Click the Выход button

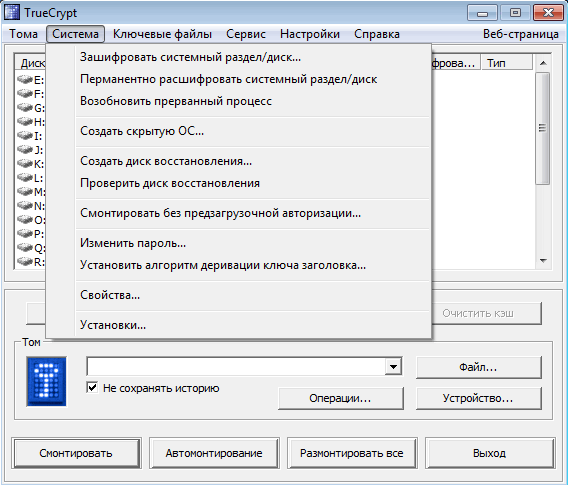[x=490, y=453]
